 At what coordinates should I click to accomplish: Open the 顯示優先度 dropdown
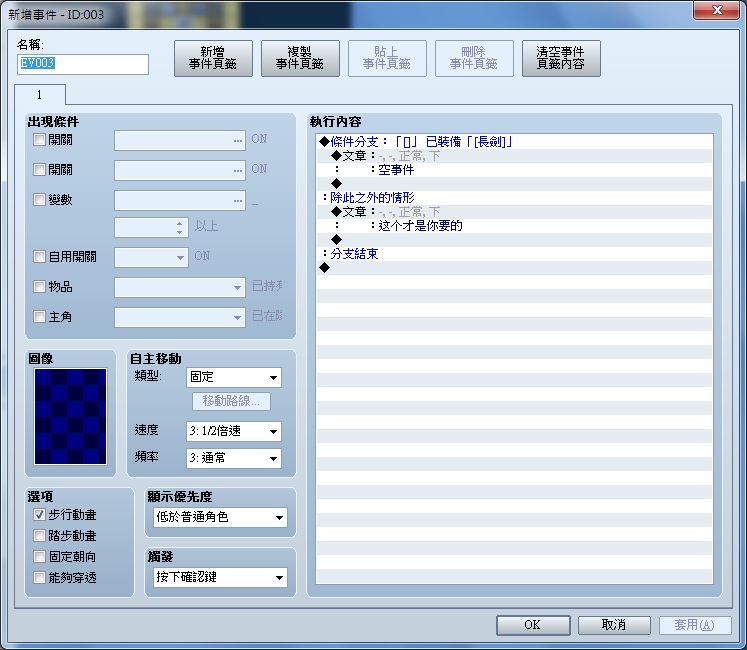[221, 517]
